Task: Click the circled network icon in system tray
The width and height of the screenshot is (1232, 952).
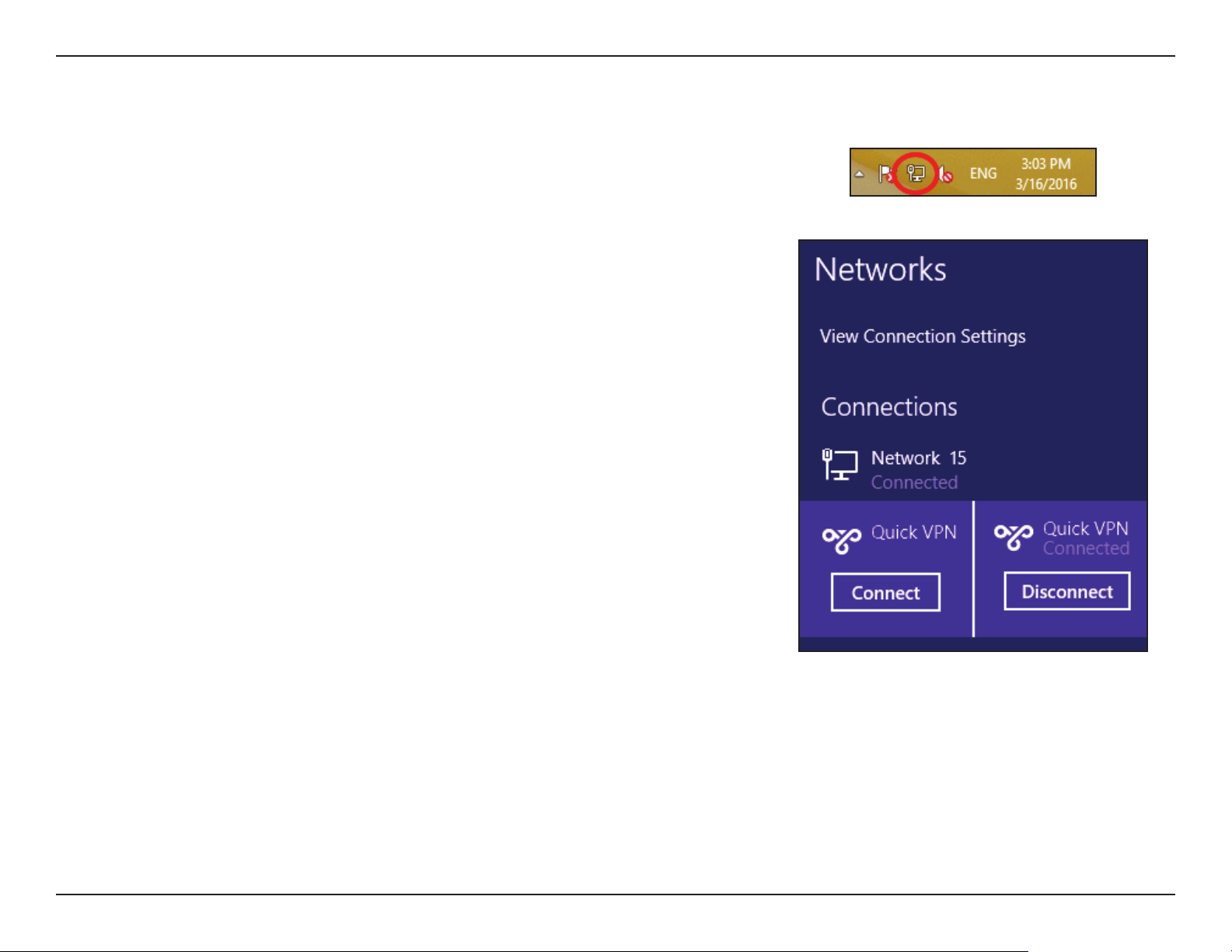Action: pos(916,173)
